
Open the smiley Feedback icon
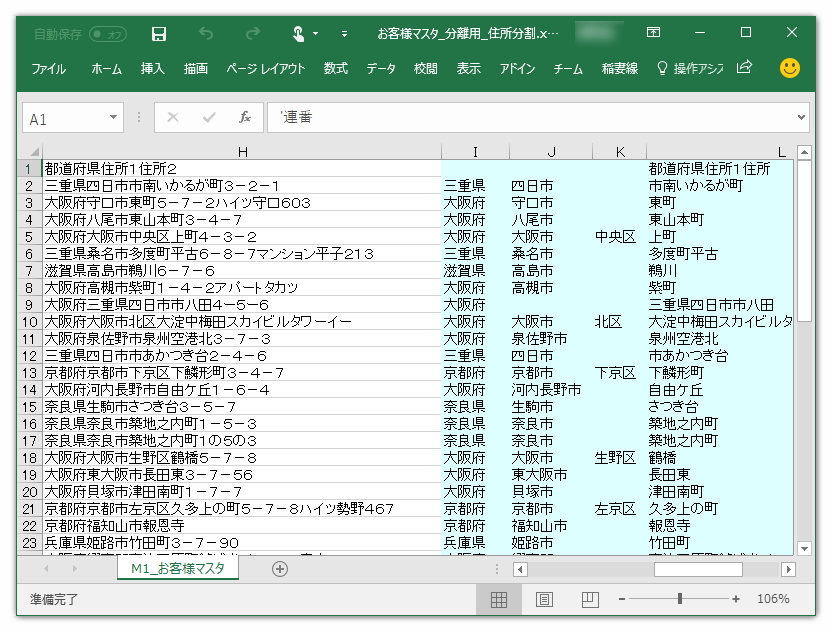click(789, 70)
